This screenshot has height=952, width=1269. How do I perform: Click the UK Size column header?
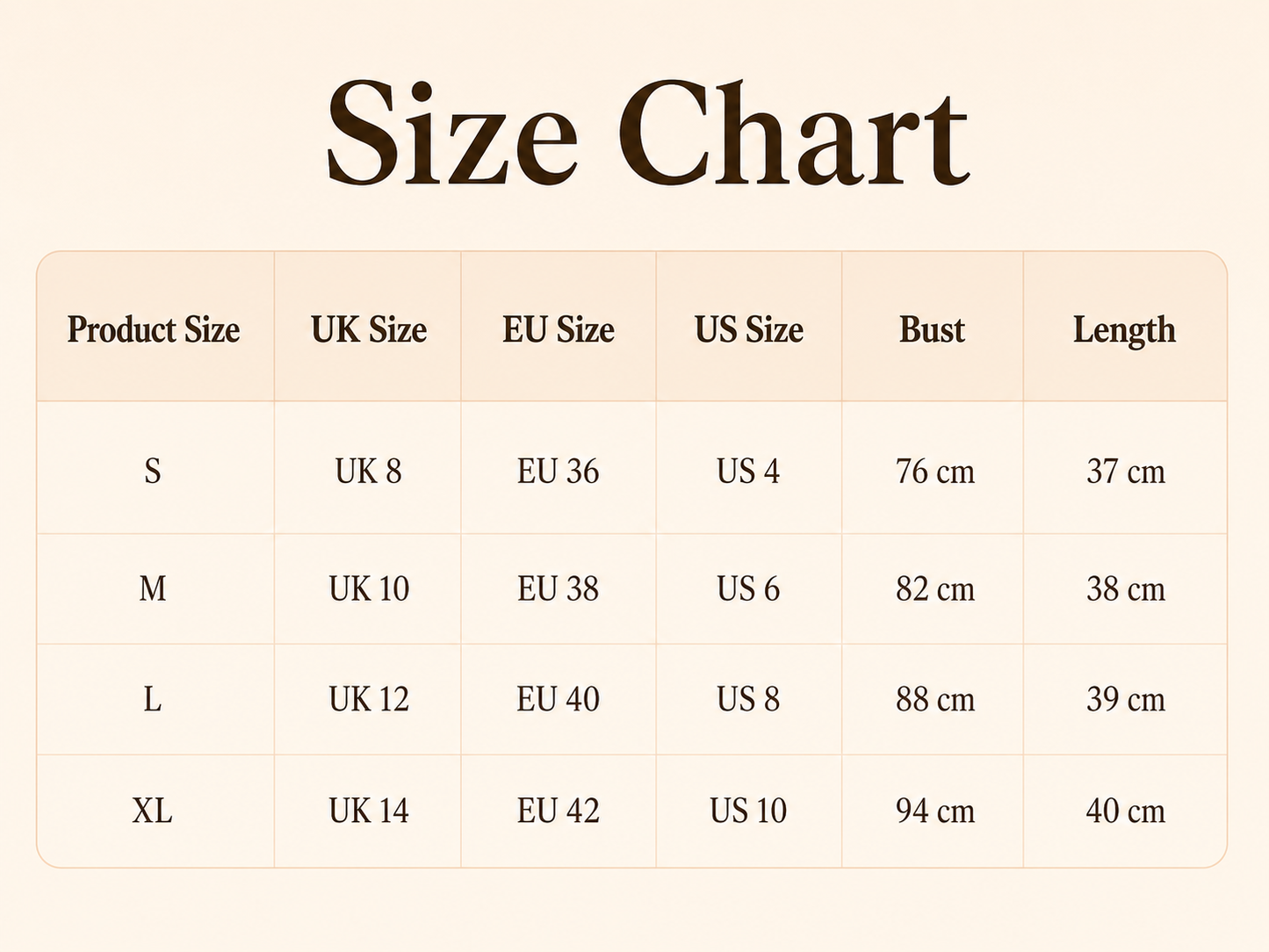tap(369, 329)
